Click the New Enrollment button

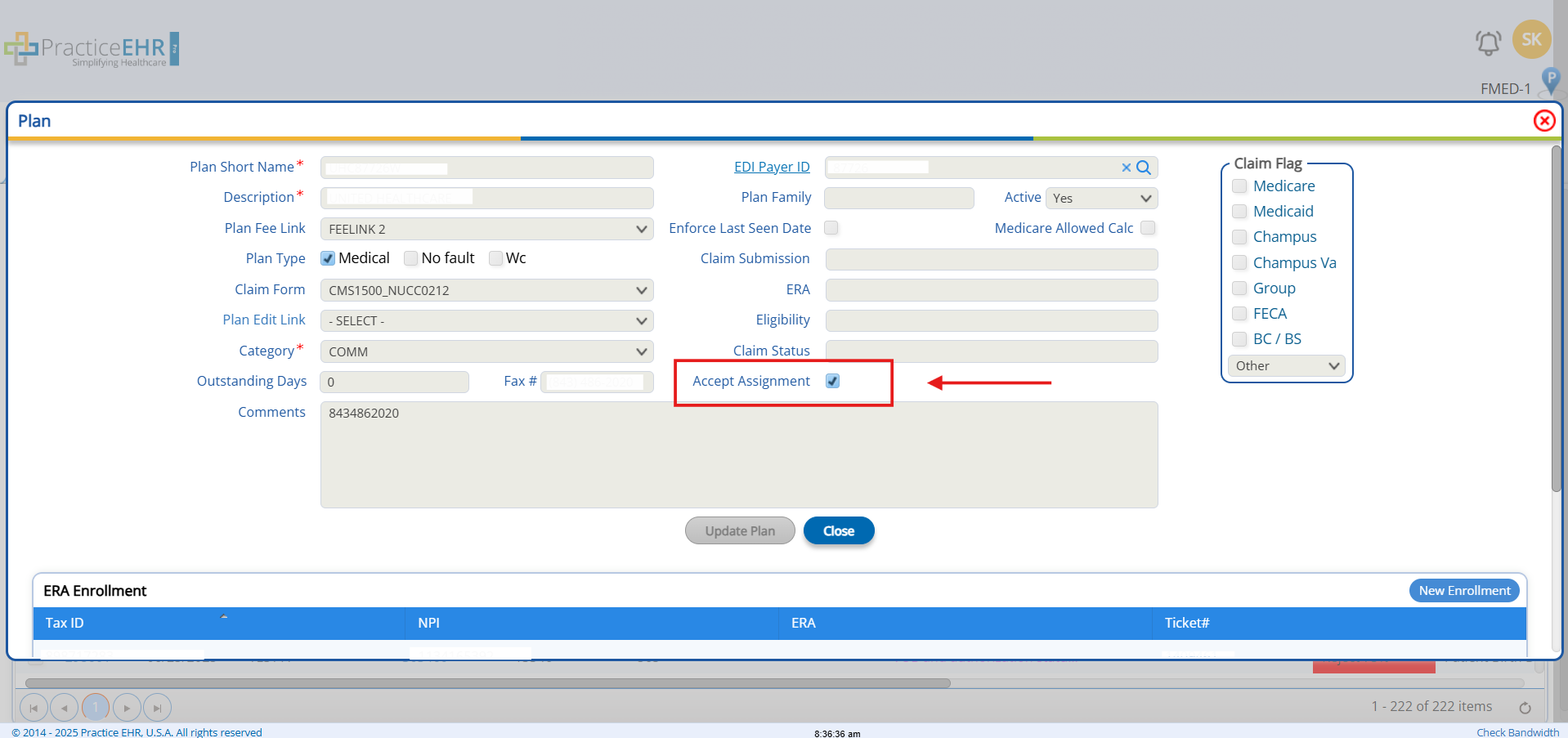point(1463,590)
